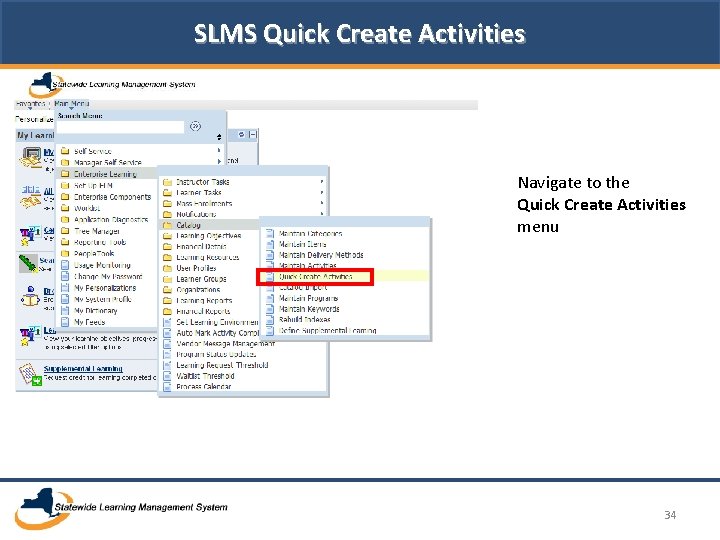Expand Self Service submenu arrow
720x540 pixels.
[x=219, y=150]
